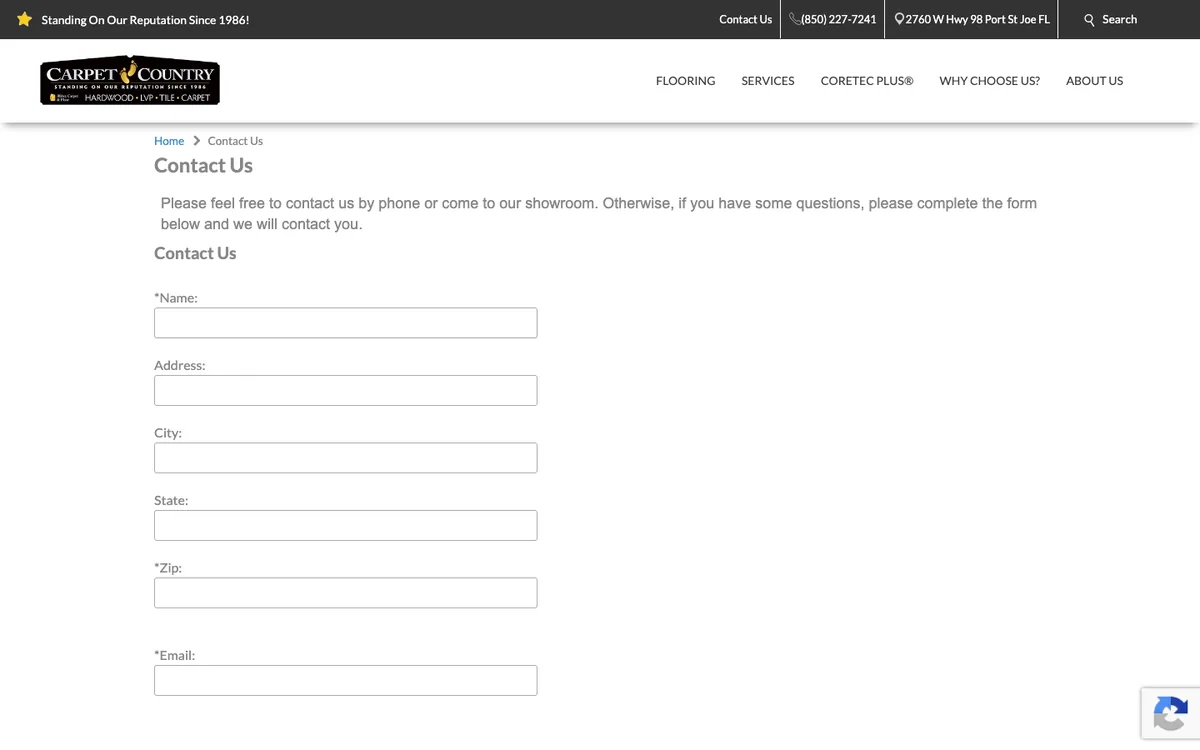Click the breadcrumb chevron separator
The width and height of the screenshot is (1200, 750).
pos(196,141)
